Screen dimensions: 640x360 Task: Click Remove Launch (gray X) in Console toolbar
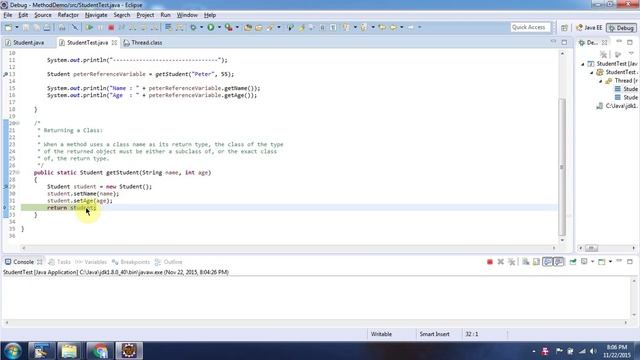pyautogui.click(x=500, y=262)
